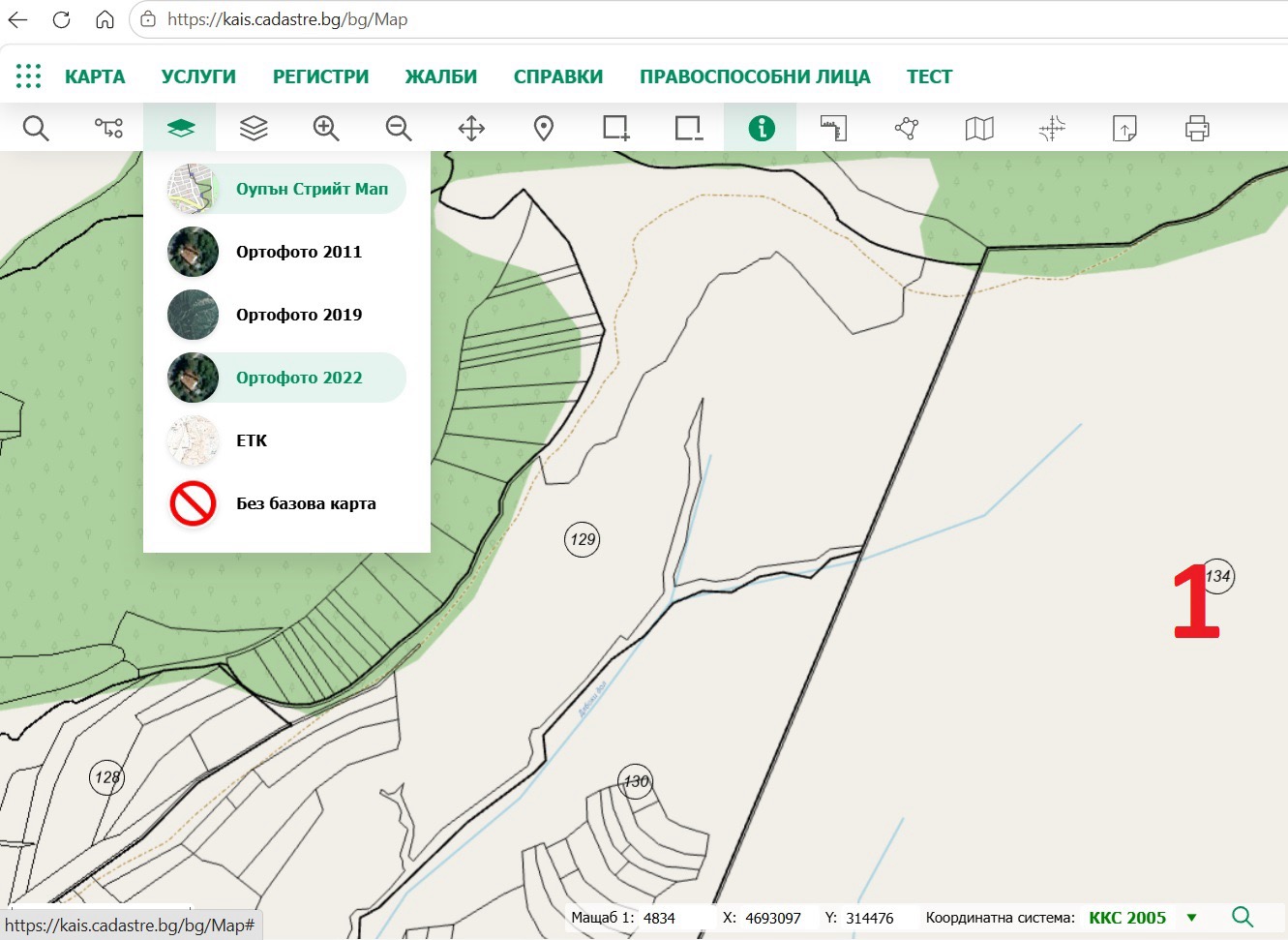Open the ПРАВОСПОСОБНИ ЛИЦА menu
1288x940 pixels.
click(755, 76)
